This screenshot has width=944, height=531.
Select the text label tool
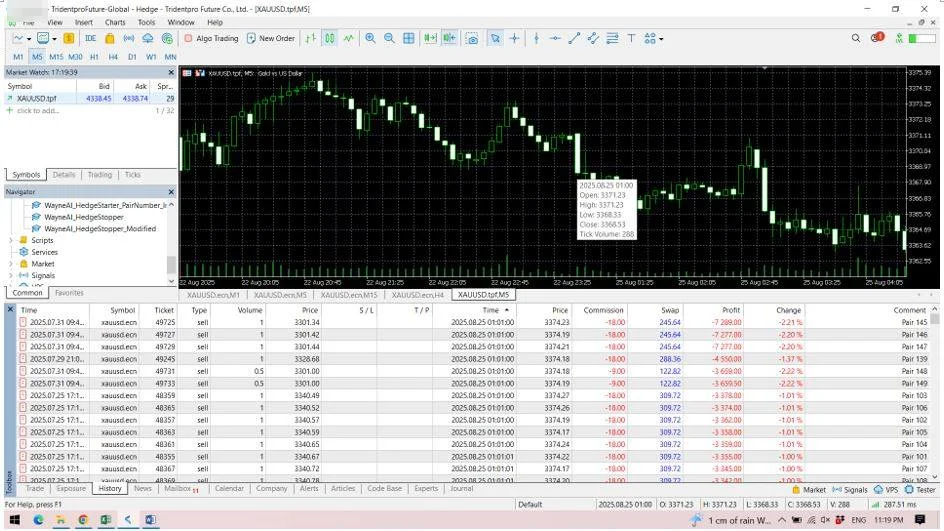pyautogui.click(x=631, y=38)
